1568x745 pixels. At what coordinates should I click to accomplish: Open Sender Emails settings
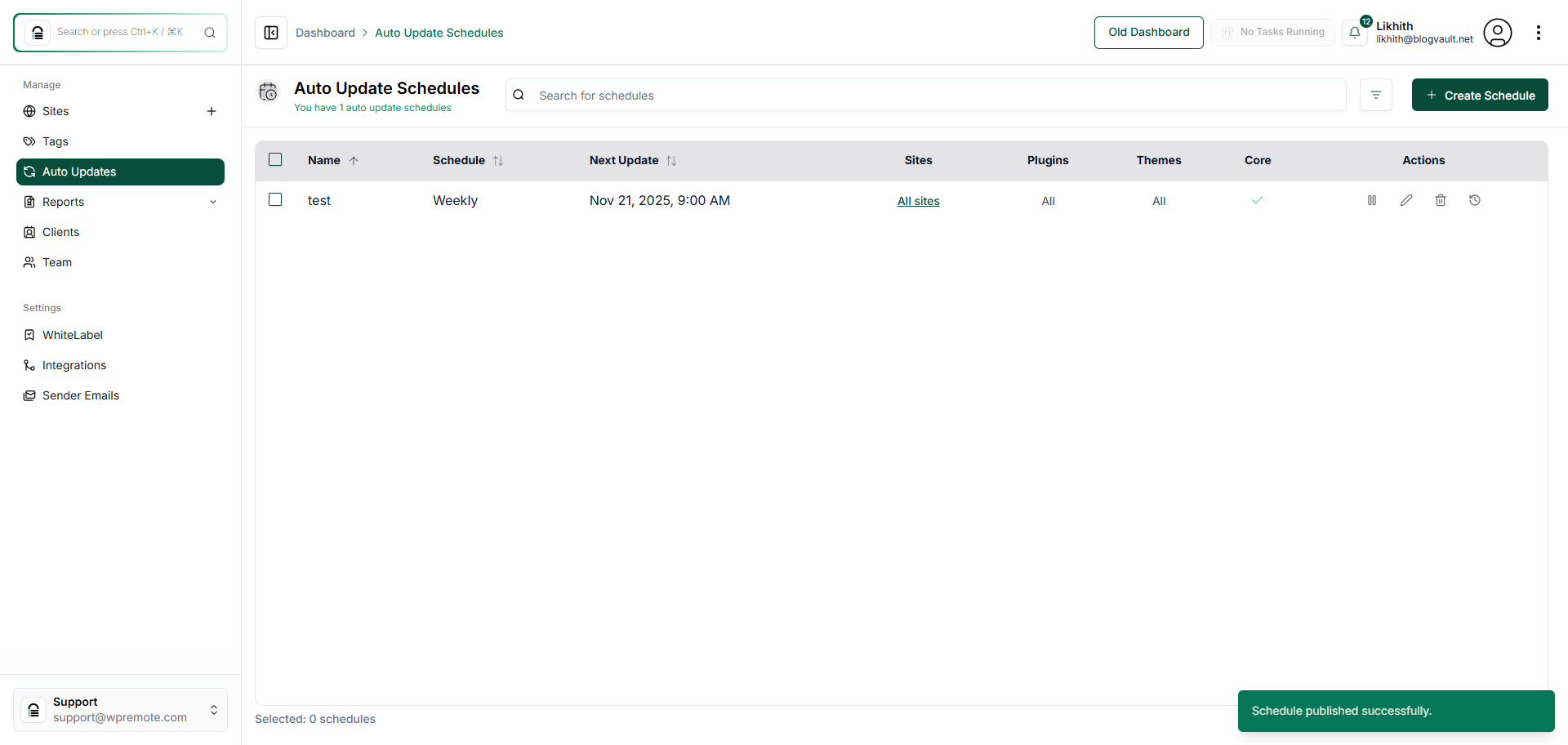(120, 395)
